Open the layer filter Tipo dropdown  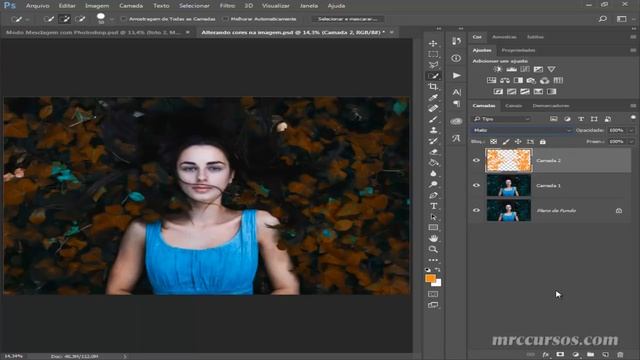pyautogui.click(x=502, y=119)
